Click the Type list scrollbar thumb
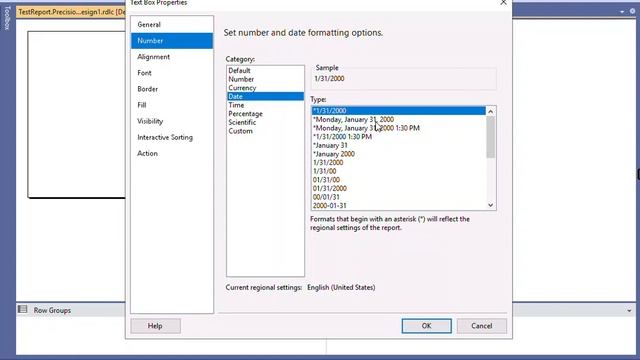This screenshot has width=640, height=360. 491,137
